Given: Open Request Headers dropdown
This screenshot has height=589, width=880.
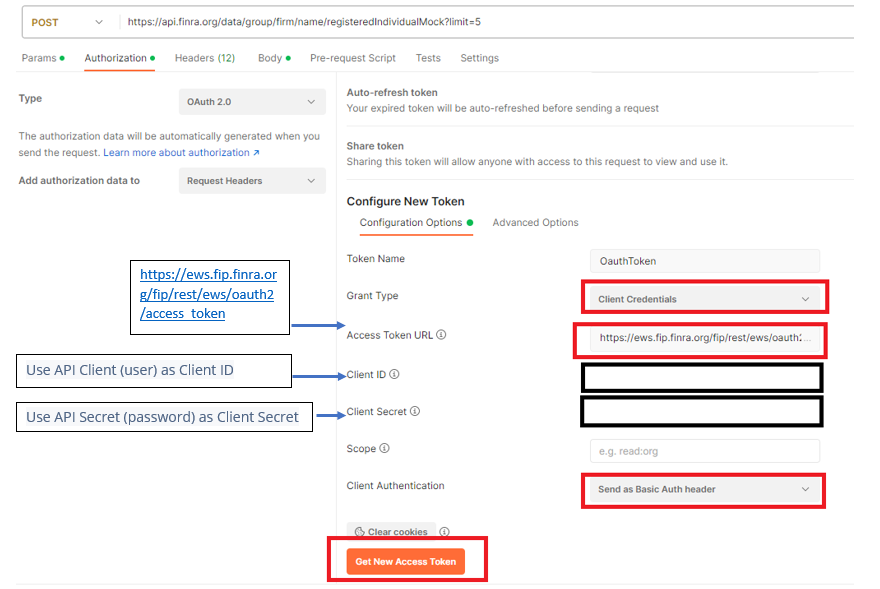Looking at the screenshot, I should [251, 181].
